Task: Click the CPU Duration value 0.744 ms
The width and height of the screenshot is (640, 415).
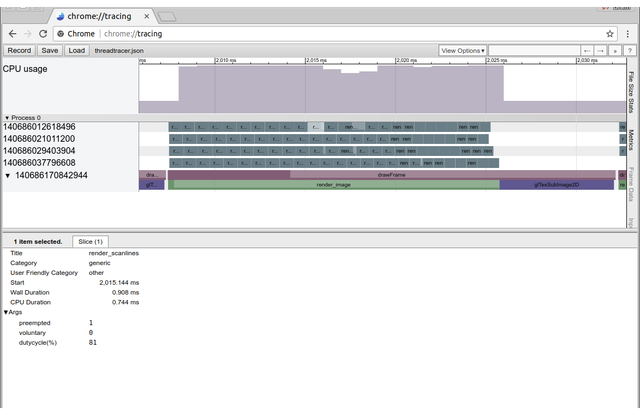Action: click(126, 302)
